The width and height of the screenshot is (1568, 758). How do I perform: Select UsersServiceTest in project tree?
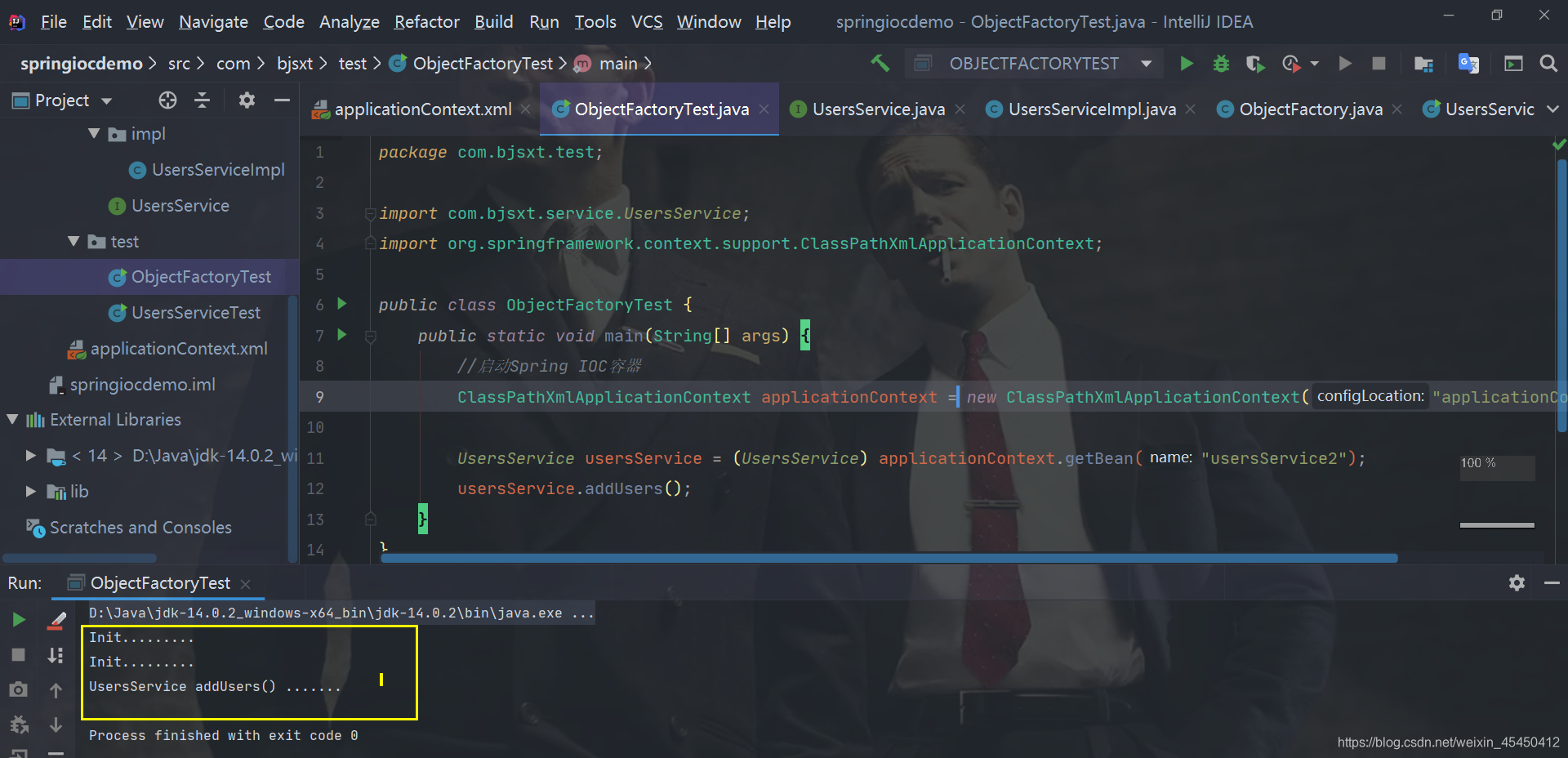click(x=196, y=312)
